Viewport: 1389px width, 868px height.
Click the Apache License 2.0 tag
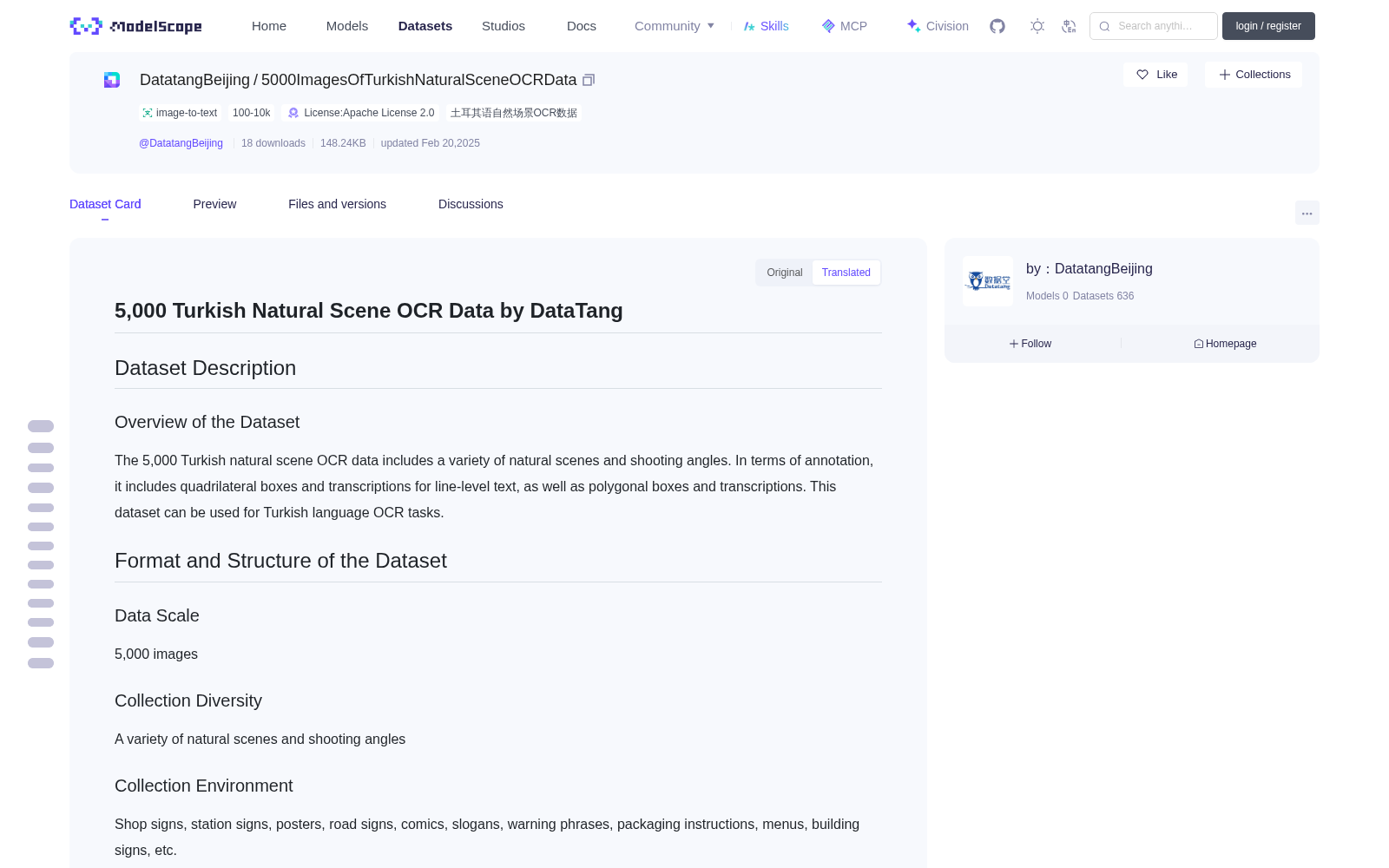[x=361, y=113]
